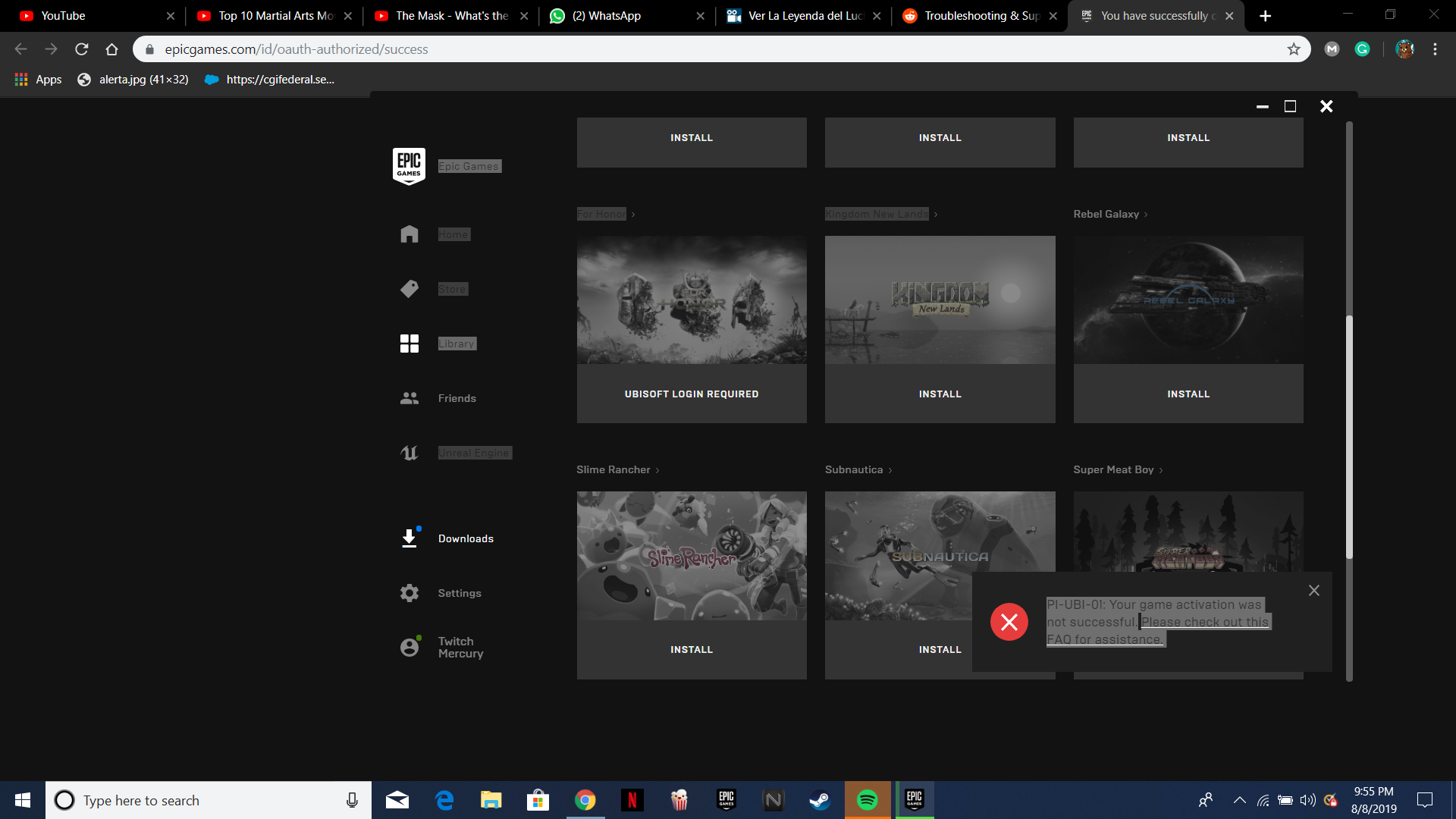
Task: Click the Kingdom New Lands thumbnail
Action: [940, 300]
